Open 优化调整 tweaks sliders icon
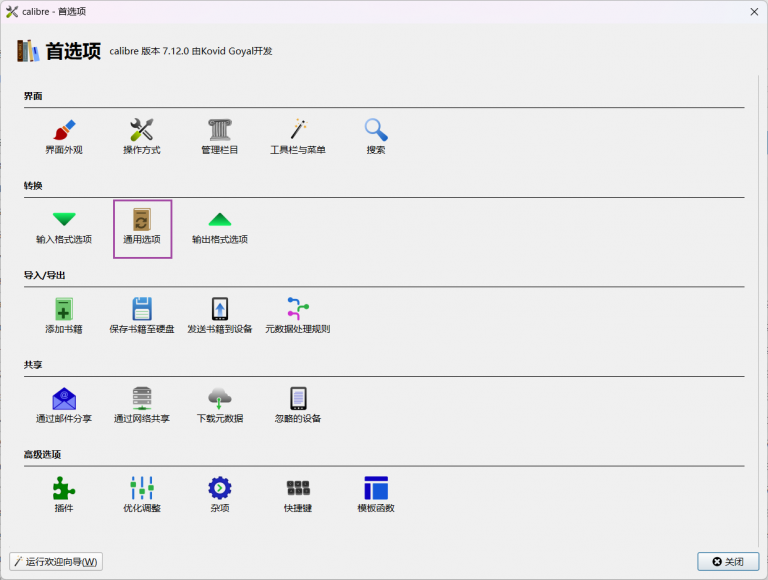The height and width of the screenshot is (580, 768). [x=142, y=488]
